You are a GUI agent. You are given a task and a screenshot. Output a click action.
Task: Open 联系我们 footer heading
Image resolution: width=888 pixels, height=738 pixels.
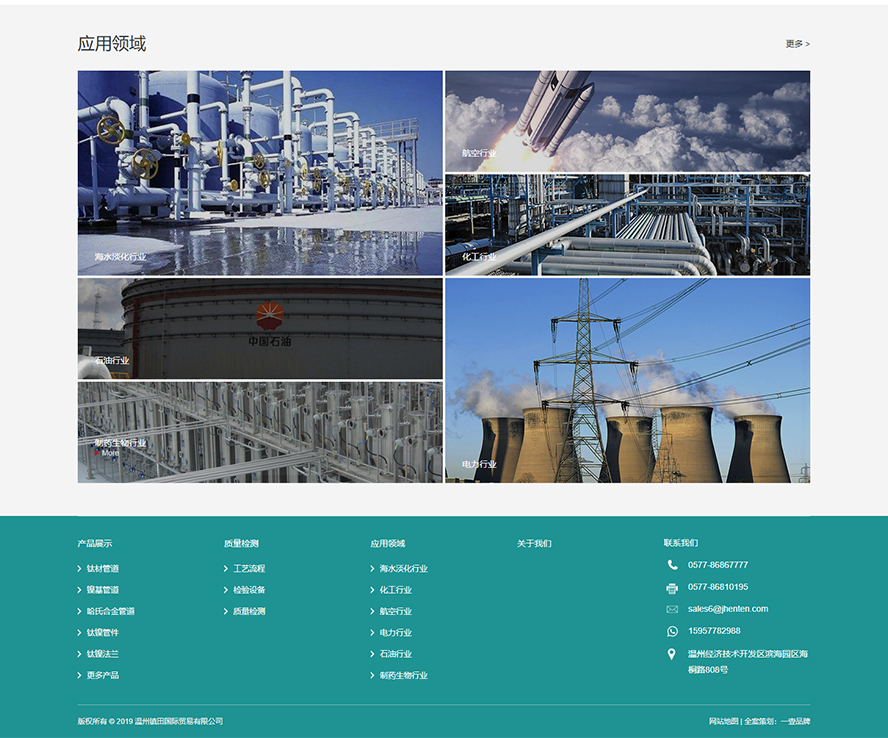click(681, 543)
